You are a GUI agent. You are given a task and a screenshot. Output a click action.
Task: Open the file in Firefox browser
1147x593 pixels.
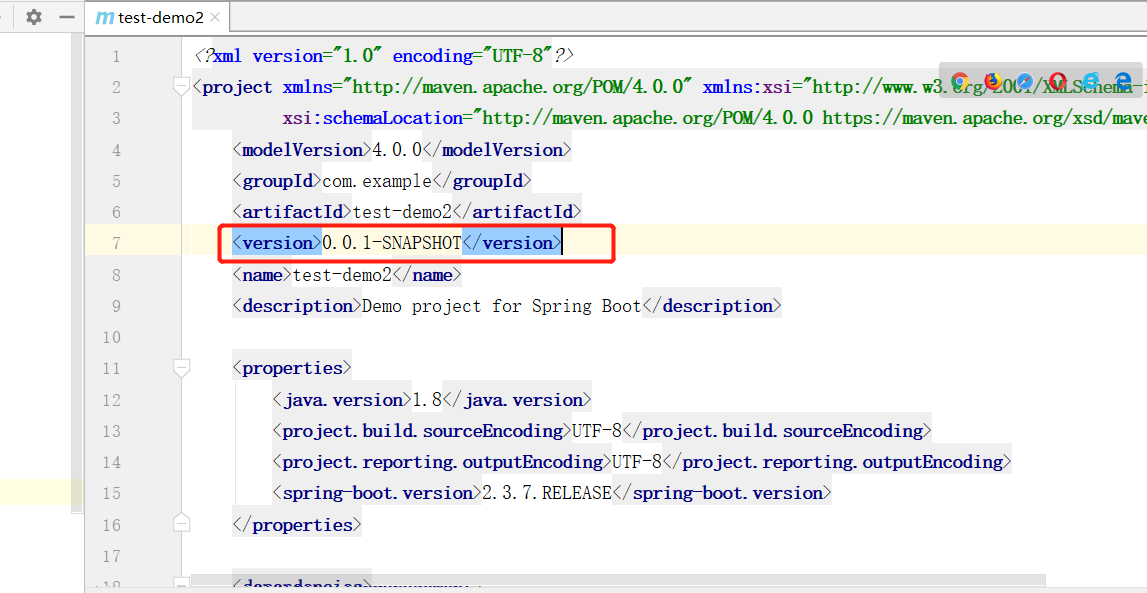[992, 80]
